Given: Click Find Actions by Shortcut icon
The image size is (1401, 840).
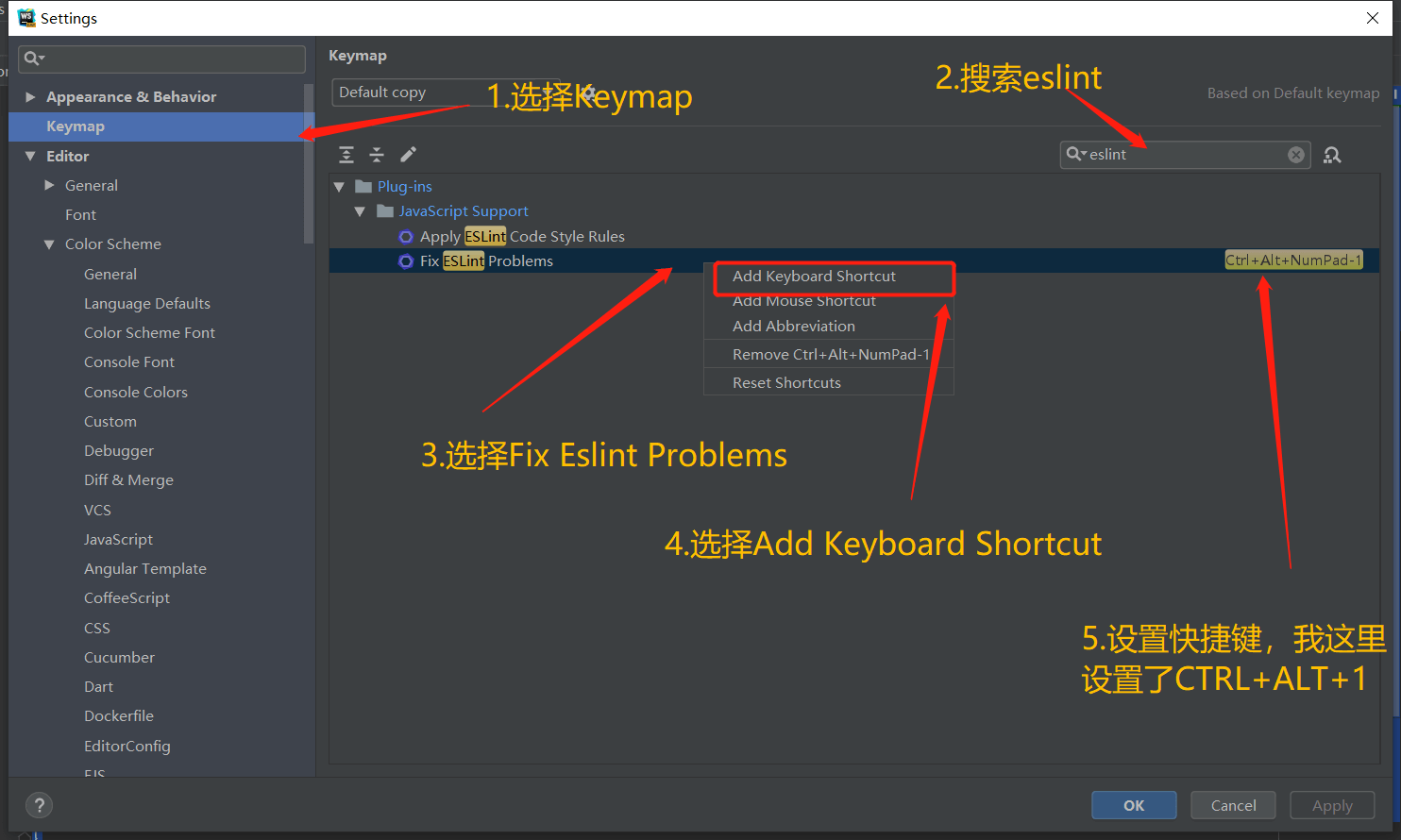Looking at the screenshot, I should [x=1332, y=155].
